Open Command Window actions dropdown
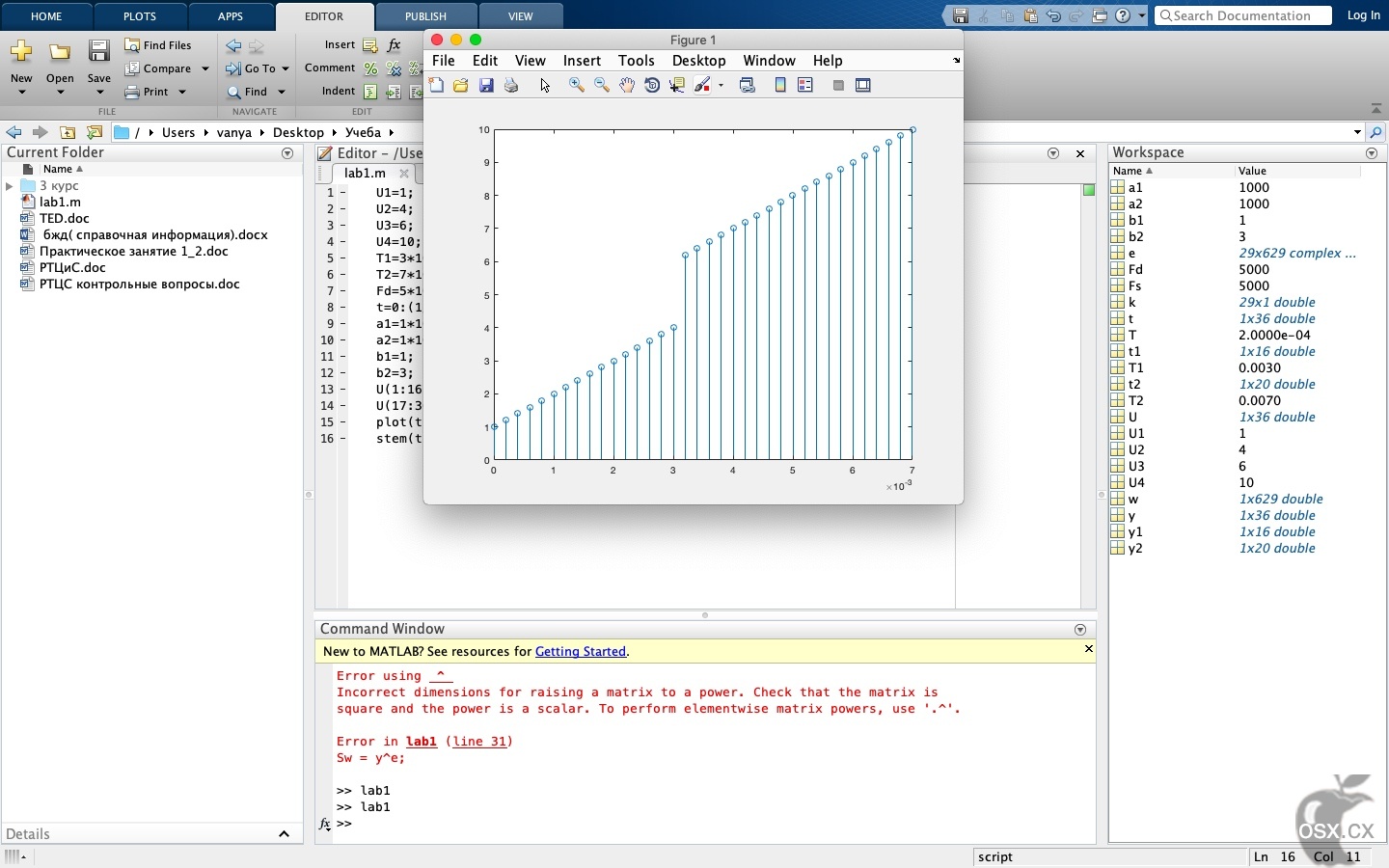This screenshot has width=1389, height=868. (x=1080, y=629)
